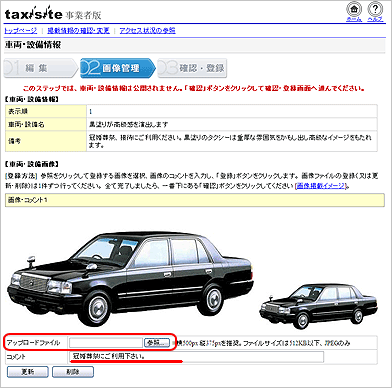Image resolution: width=392 pixels, height=388 pixels.
Task: Click the 参照 browse button
Action: click(x=157, y=343)
